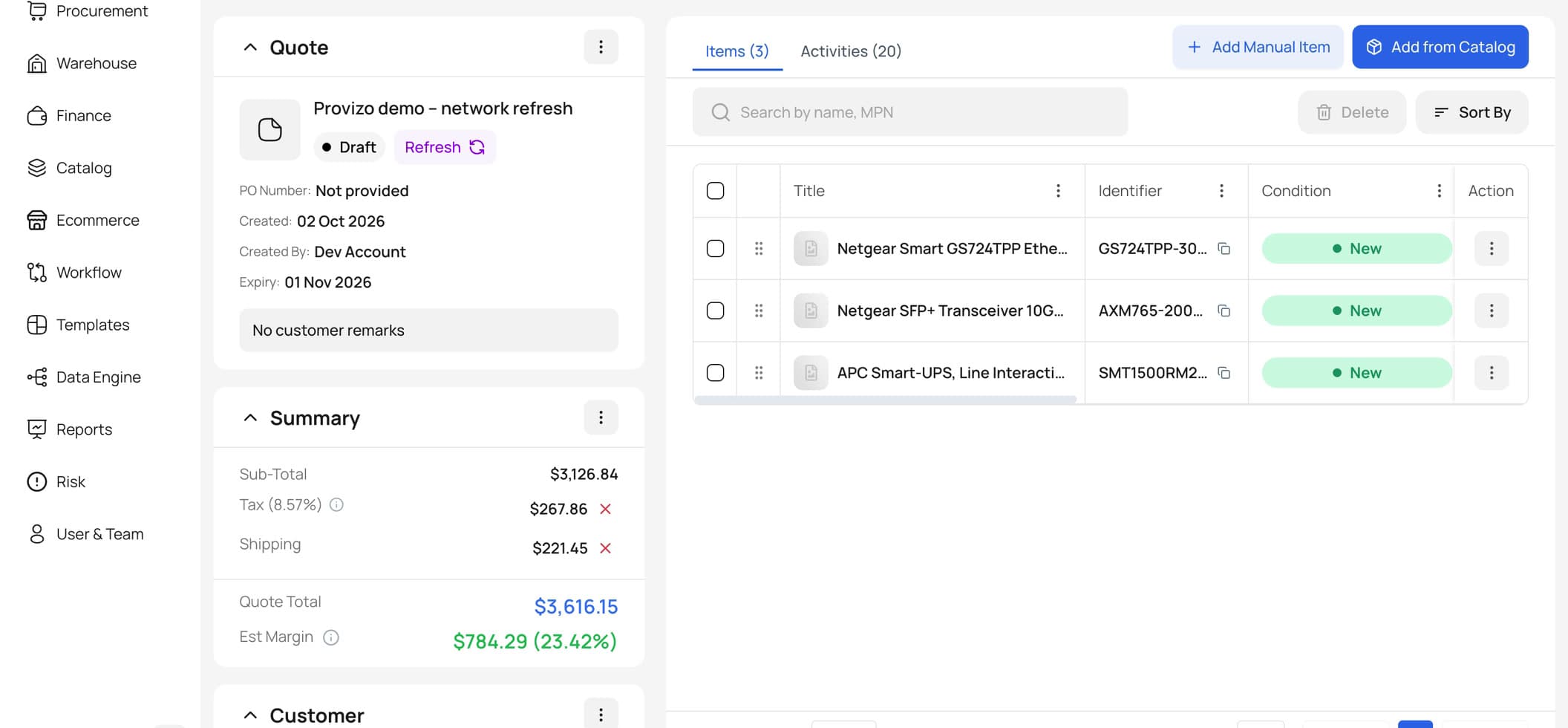Check the APC Smart-UPS row checkbox

[715, 373]
